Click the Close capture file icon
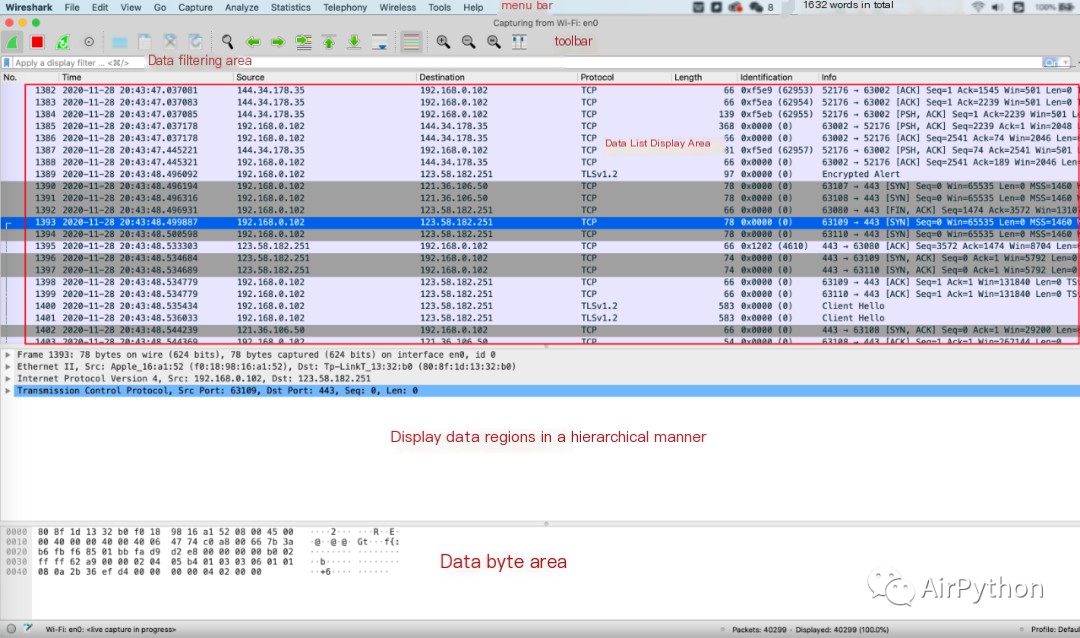The image size is (1080, 638). (x=170, y=42)
